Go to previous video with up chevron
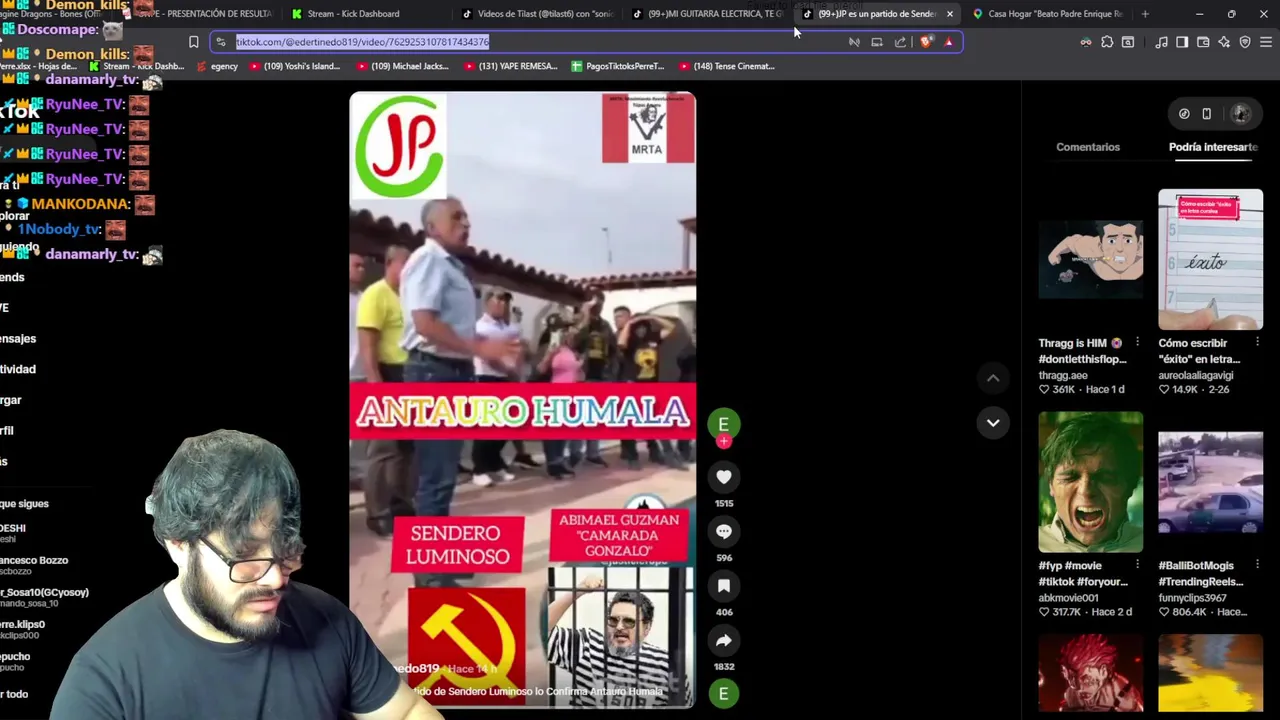The image size is (1280, 720). (x=993, y=378)
